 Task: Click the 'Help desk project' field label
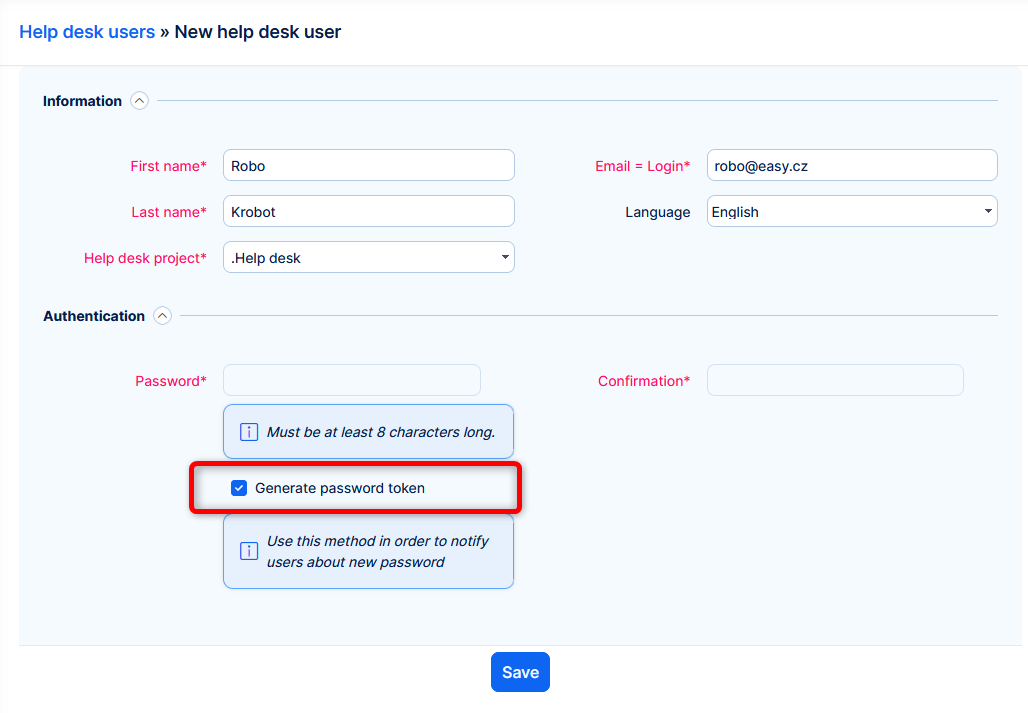click(145, 258)
